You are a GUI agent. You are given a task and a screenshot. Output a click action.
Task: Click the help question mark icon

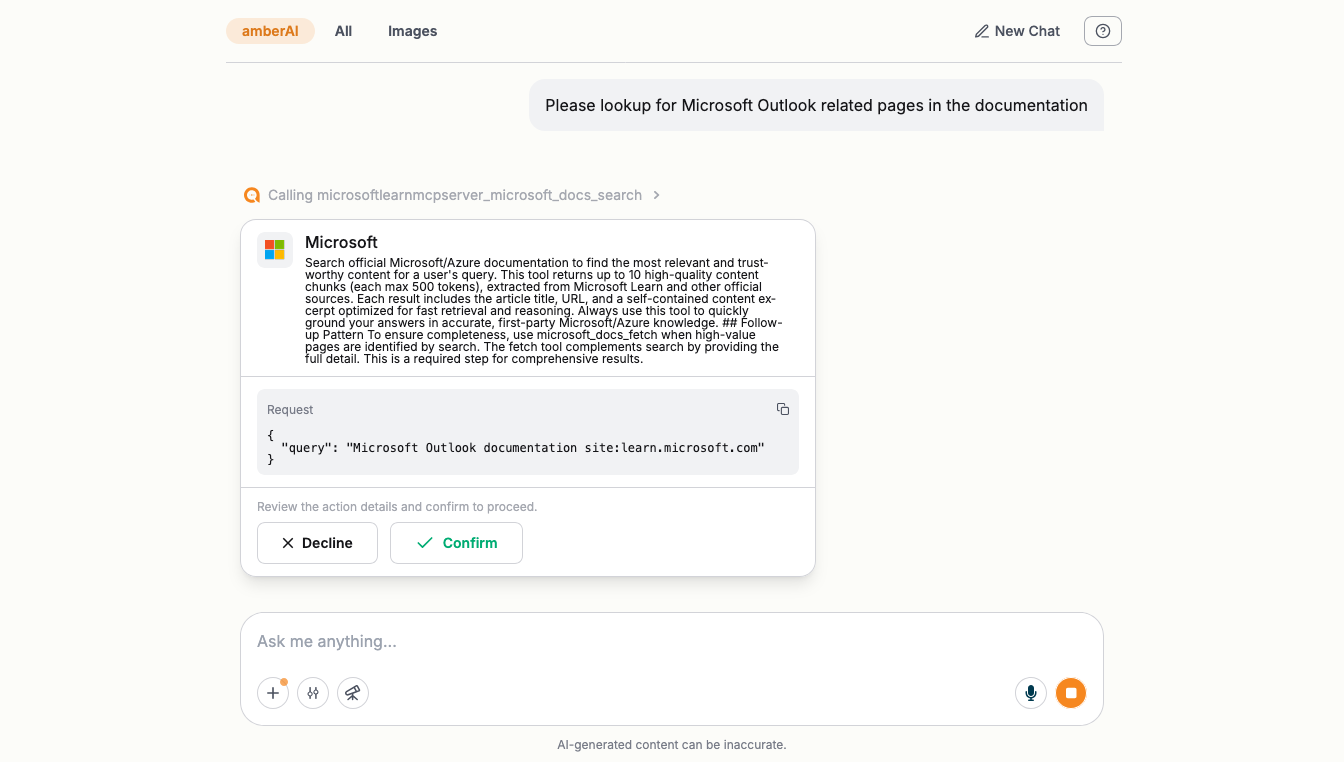1103,31
